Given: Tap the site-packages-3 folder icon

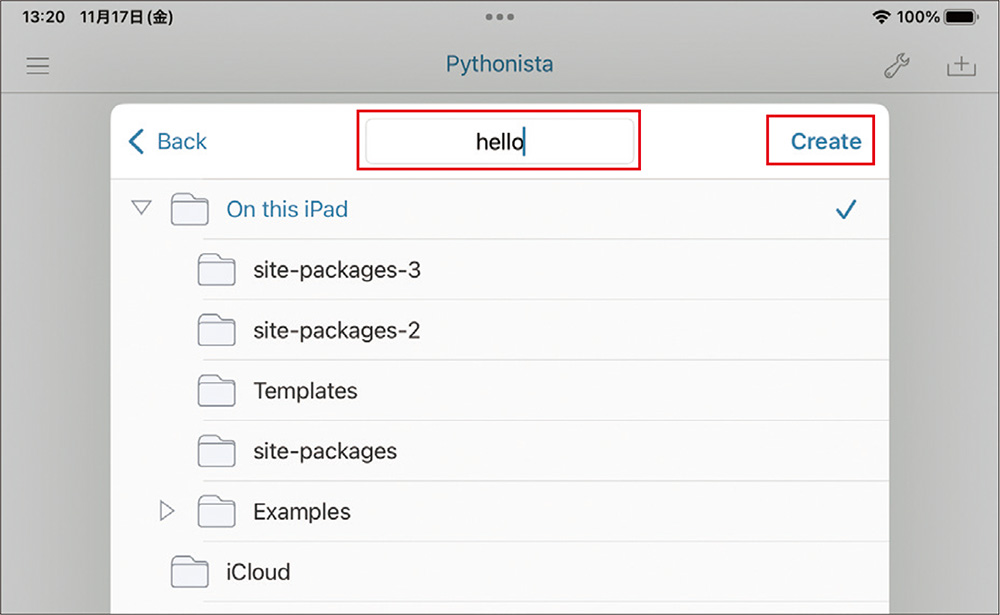Looking at the screenshot, I should (216, 270).
